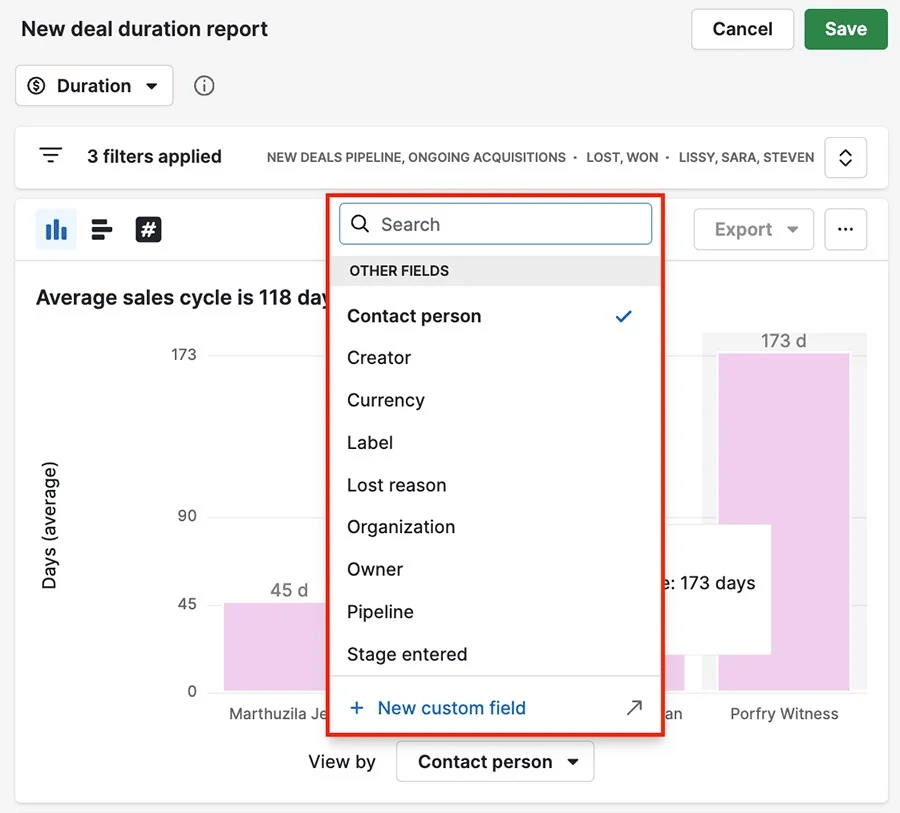Switch to the horizontal bar chart view

point(101,229)
